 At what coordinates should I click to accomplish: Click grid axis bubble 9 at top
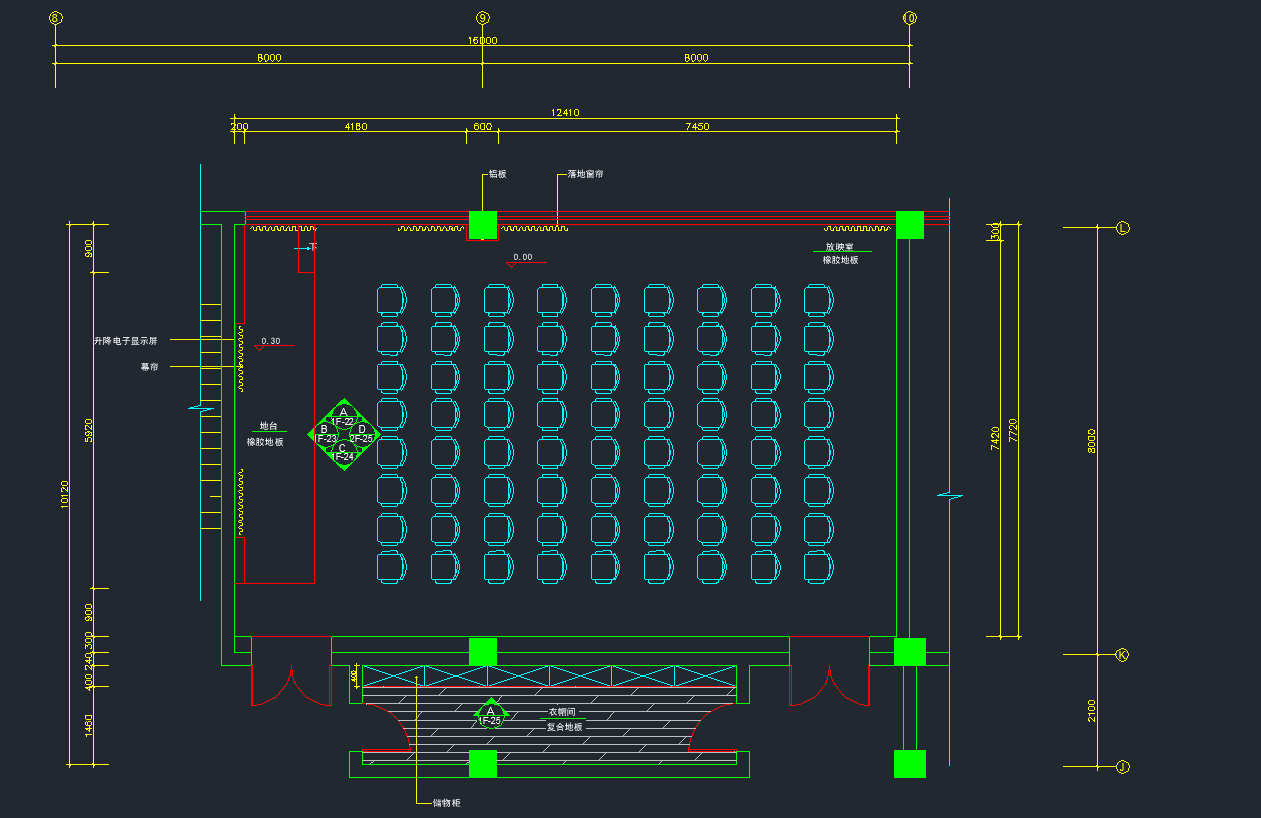click(x=482, y=18)
